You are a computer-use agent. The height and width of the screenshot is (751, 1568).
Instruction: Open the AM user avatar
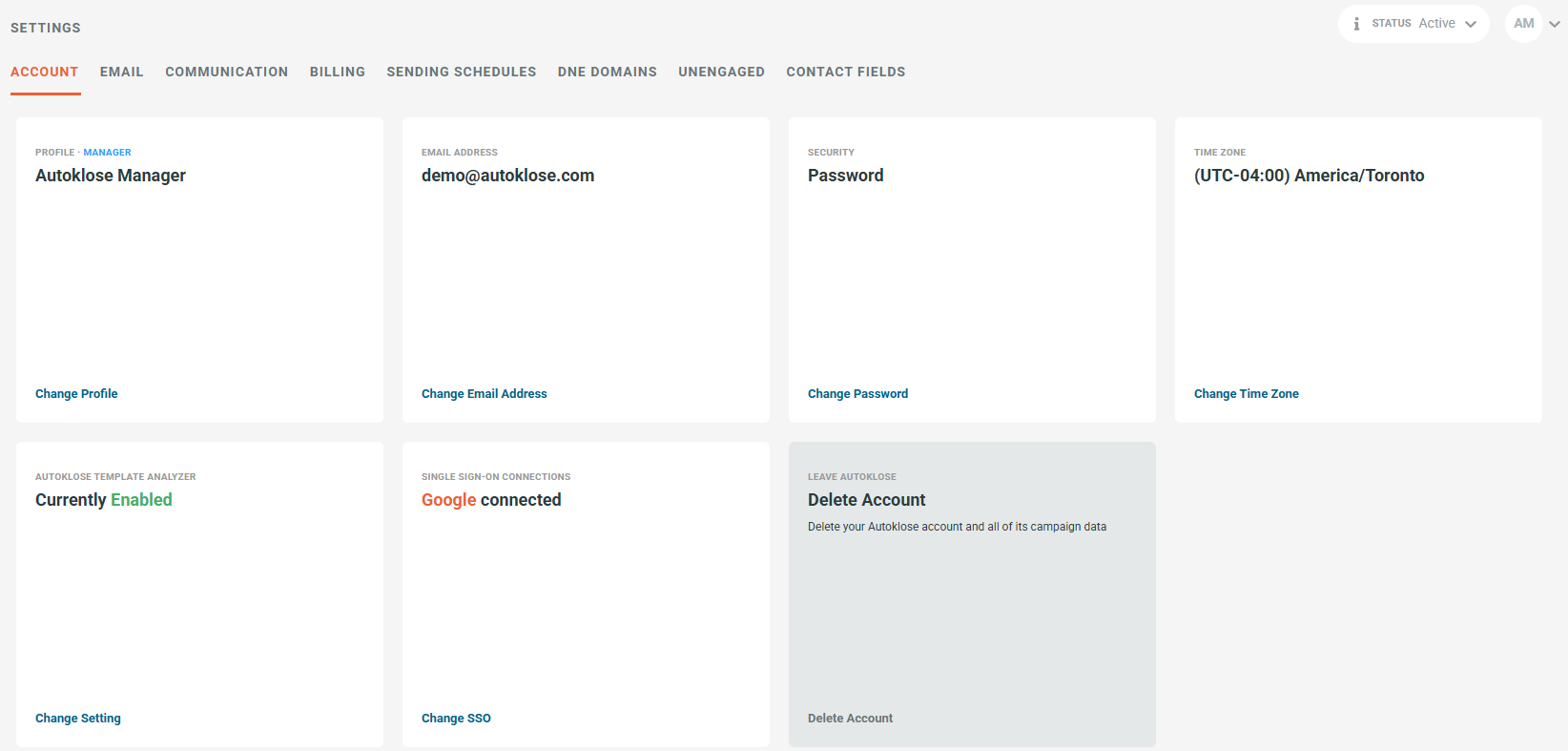click(x=1524, y=24)
